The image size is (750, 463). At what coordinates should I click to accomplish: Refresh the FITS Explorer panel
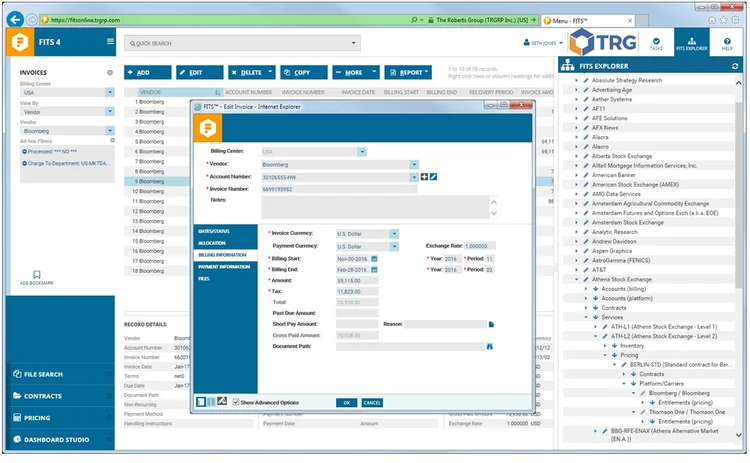click(x=735, y=66)
